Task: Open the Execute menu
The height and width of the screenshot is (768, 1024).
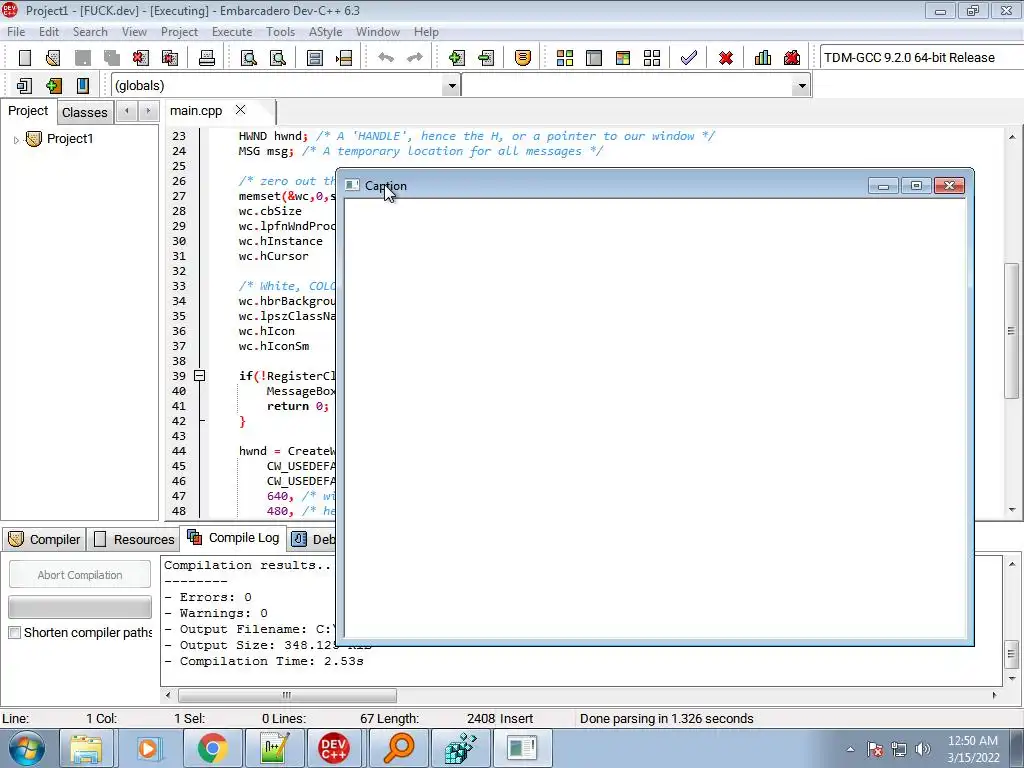Action: tap(232, 32)
